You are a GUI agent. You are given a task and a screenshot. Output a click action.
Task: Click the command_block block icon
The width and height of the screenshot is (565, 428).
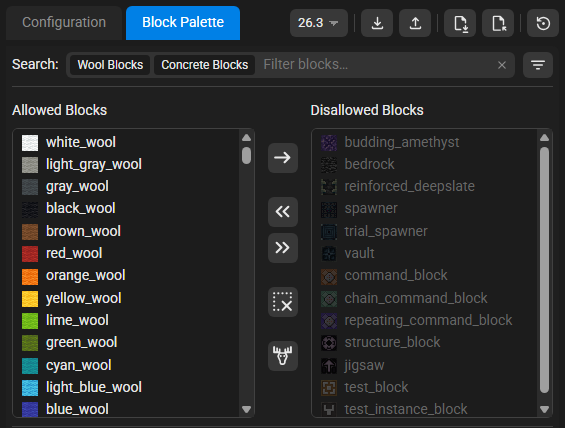click(x=329, y=276)
